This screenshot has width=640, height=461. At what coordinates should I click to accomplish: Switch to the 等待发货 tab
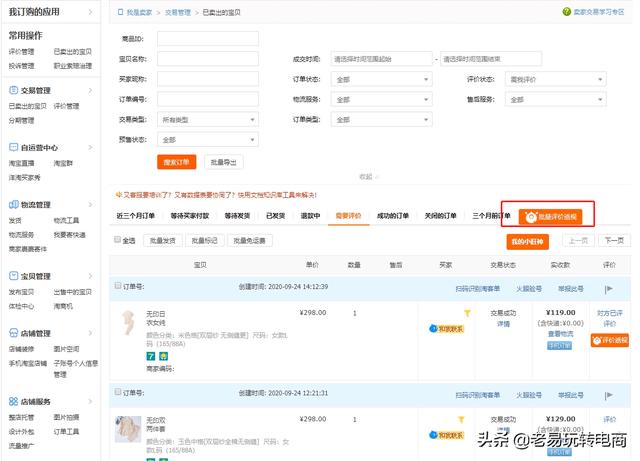point(237,216)
